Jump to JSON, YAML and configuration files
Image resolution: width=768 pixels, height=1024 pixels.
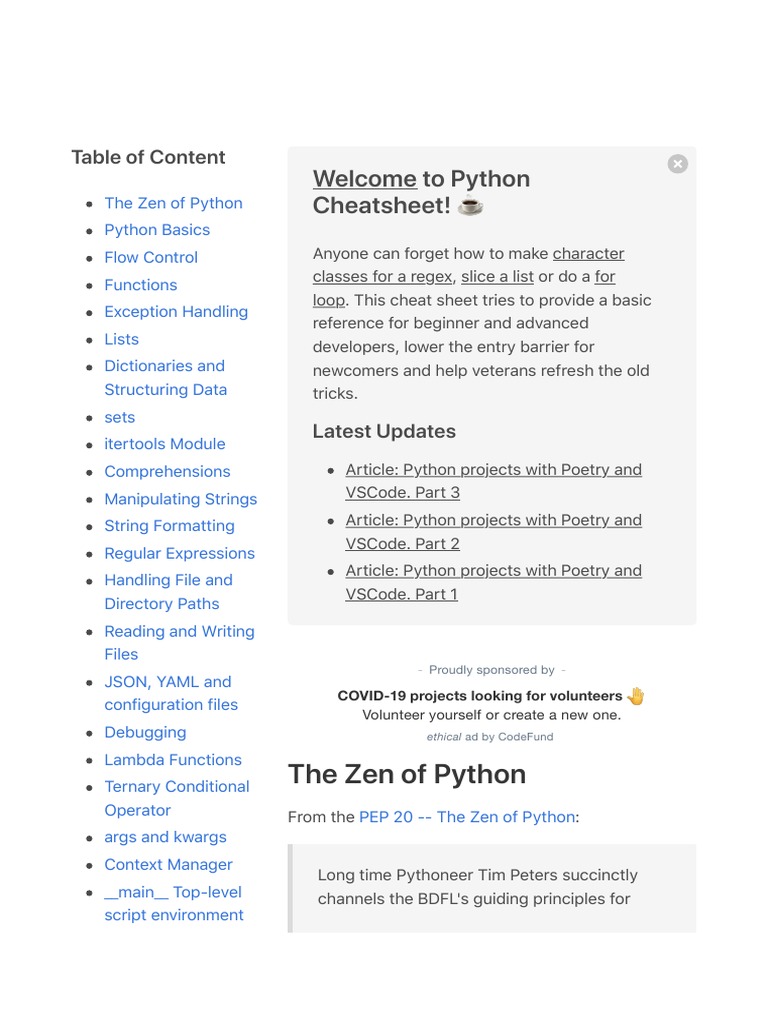click(171, 693)
